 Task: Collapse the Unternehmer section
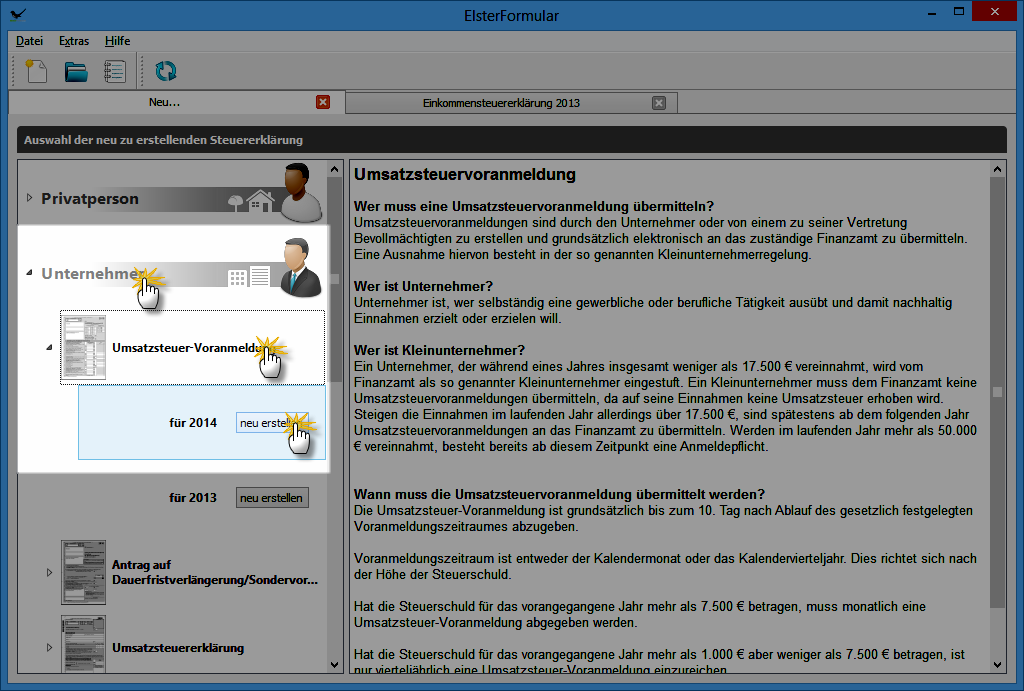coord(29,272)
